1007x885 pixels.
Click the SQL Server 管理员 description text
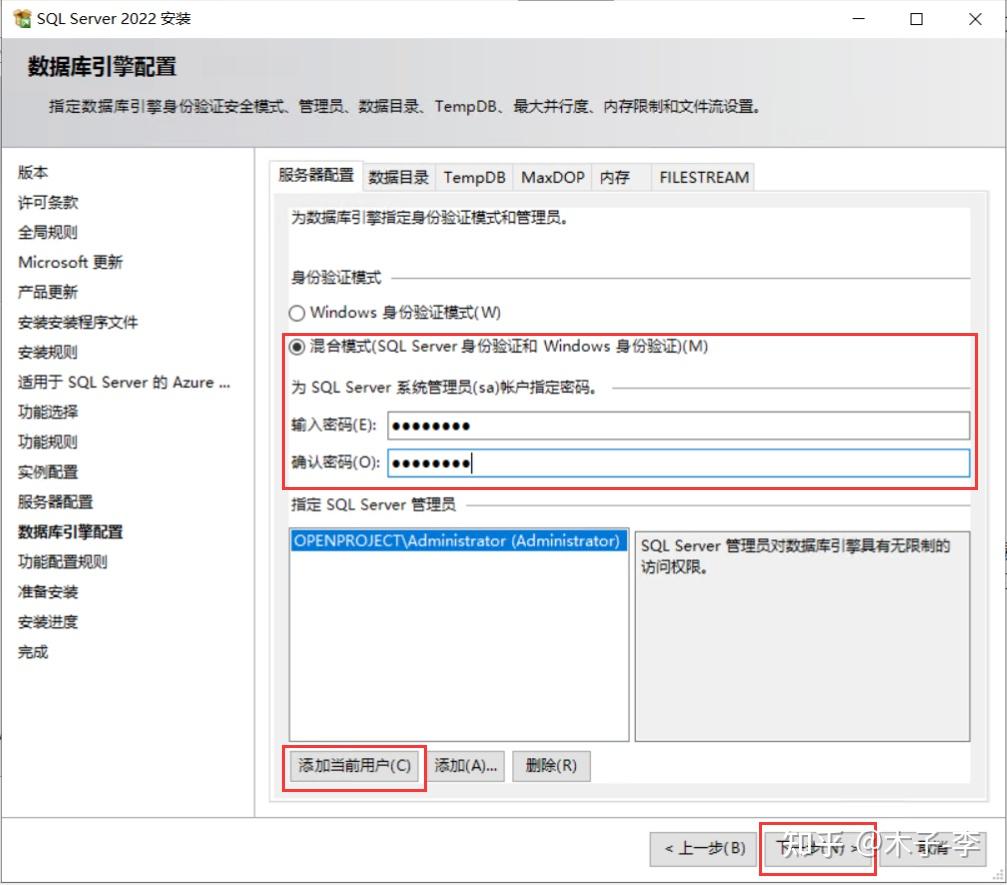pyautogui.click(x=795, y=557)
